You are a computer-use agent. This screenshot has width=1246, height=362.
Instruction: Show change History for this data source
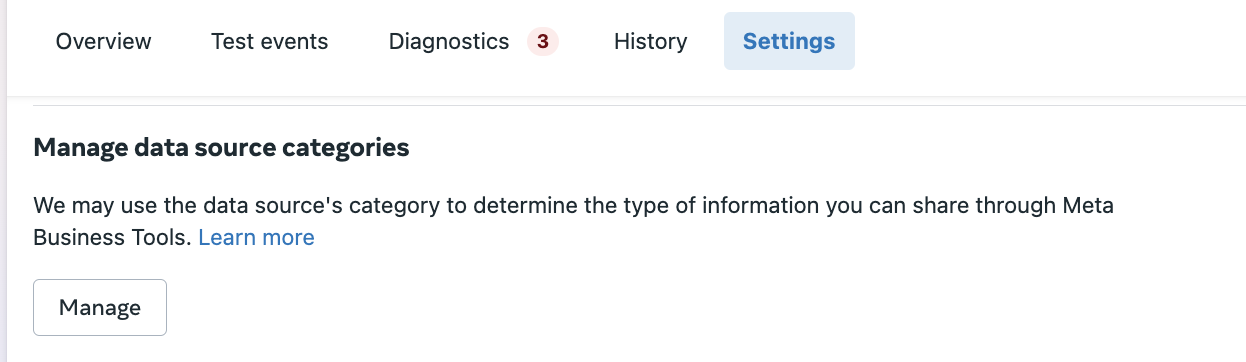pos(650,41)
